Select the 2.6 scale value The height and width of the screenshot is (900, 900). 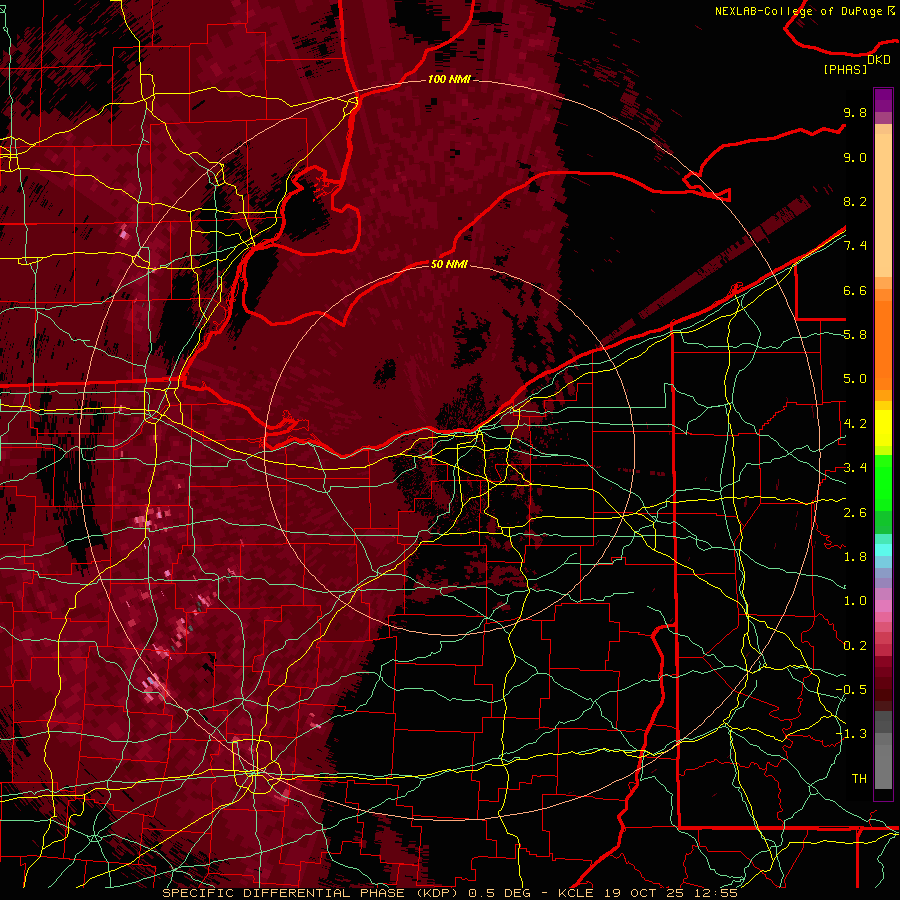pyautogui.click(x=855, y=513)
